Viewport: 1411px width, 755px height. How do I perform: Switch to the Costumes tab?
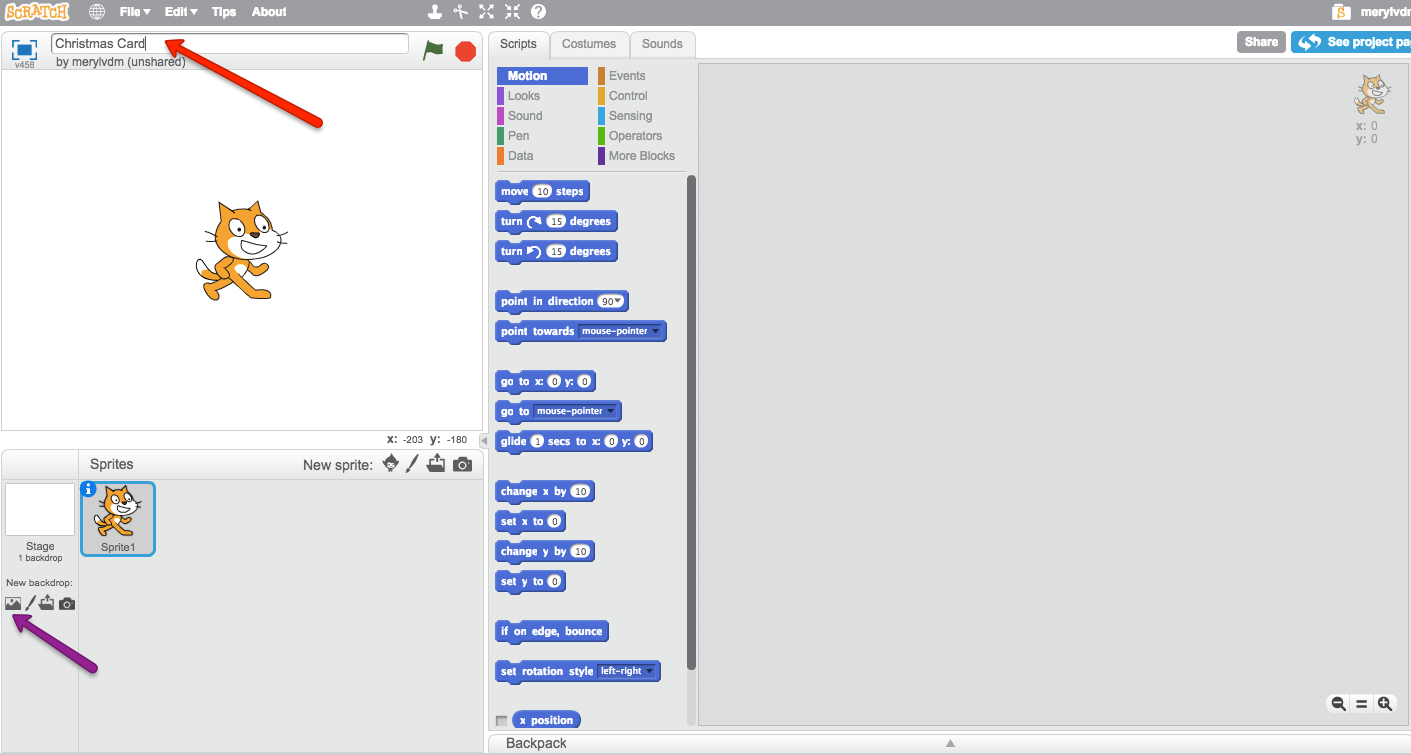[x=589, y=44]
